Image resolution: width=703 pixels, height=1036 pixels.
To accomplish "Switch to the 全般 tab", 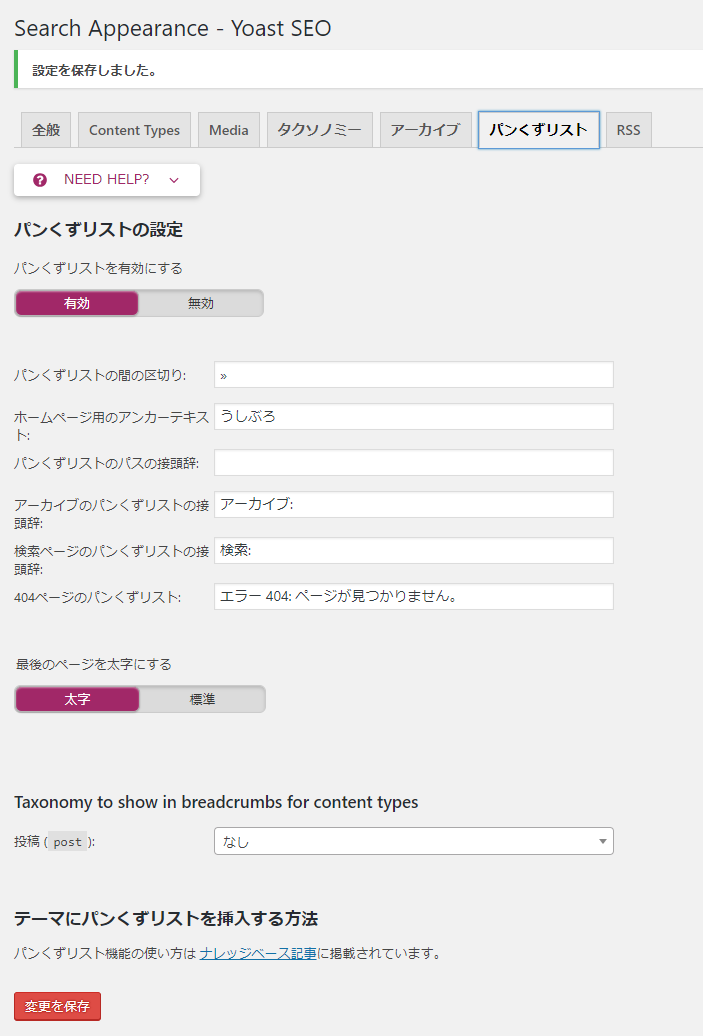I will (46, 130).
